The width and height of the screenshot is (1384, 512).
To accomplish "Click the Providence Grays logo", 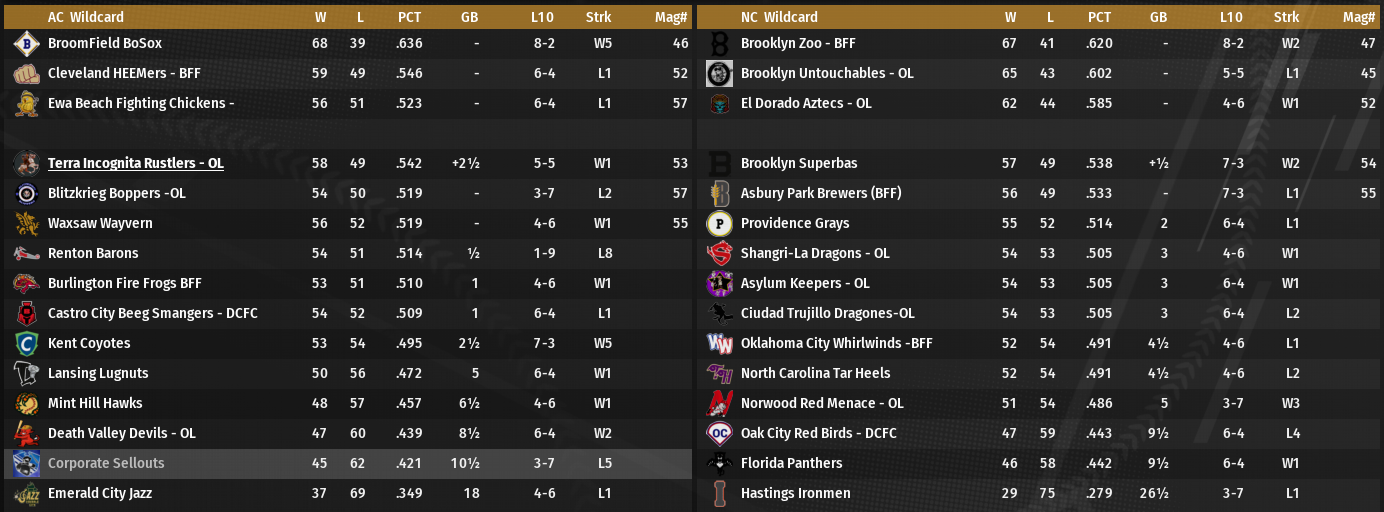I will coord(719,224).
